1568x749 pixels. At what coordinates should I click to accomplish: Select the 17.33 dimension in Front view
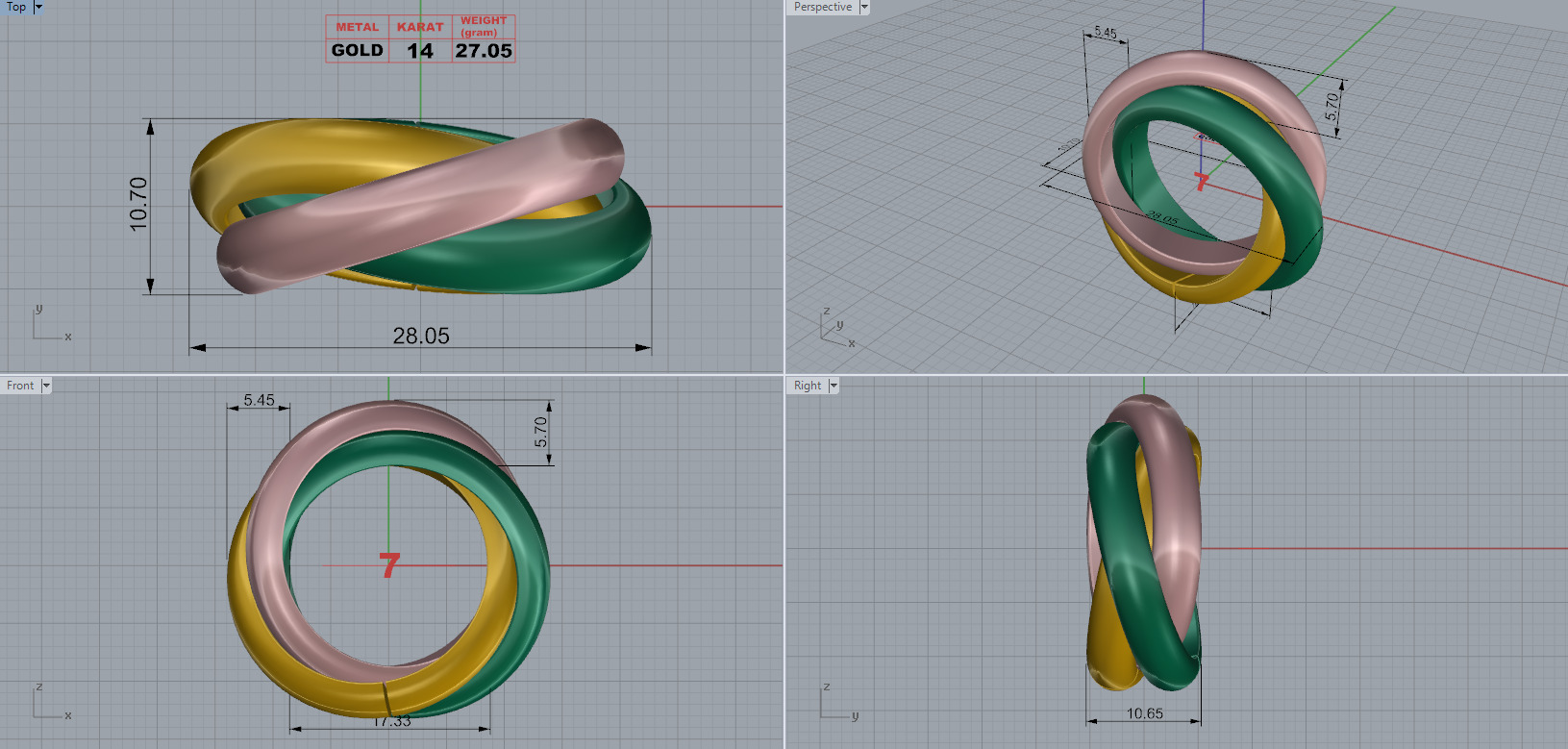[x=391, y=721]
